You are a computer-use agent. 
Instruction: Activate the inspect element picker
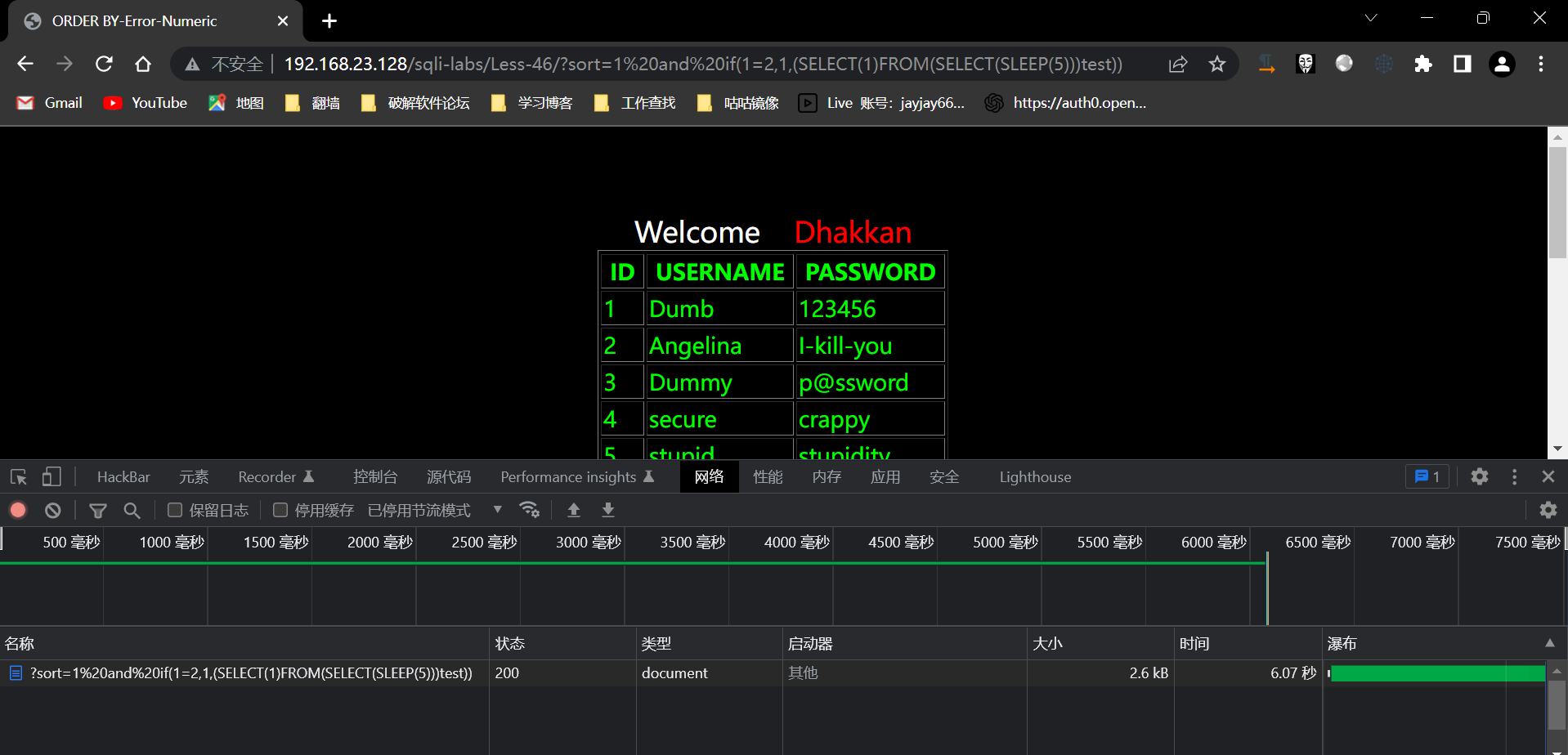coord(19,477)
